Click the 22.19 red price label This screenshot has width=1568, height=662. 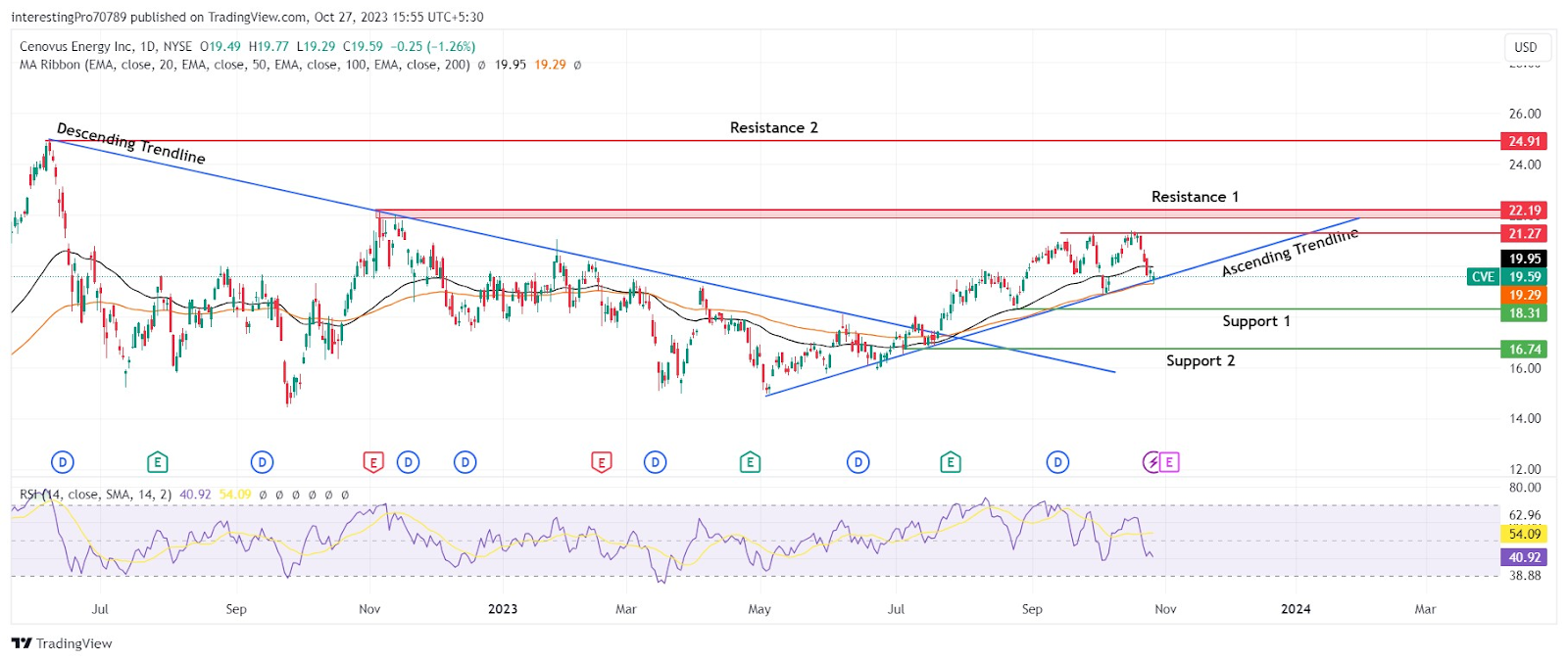(x=1524, y=211)
